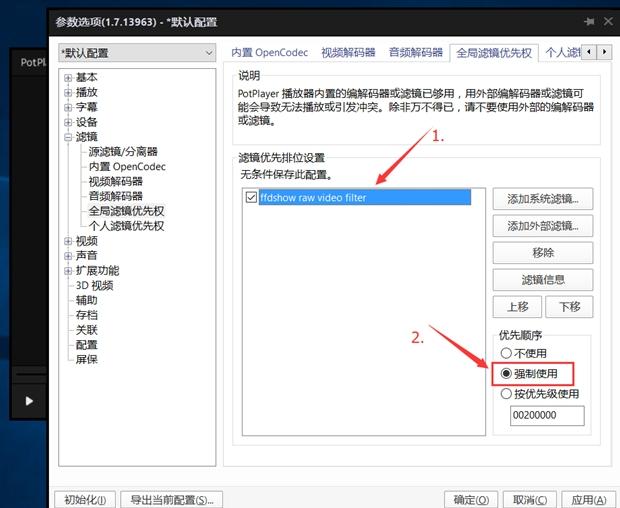Switch to 内置 OpenCodec tab

269,53
